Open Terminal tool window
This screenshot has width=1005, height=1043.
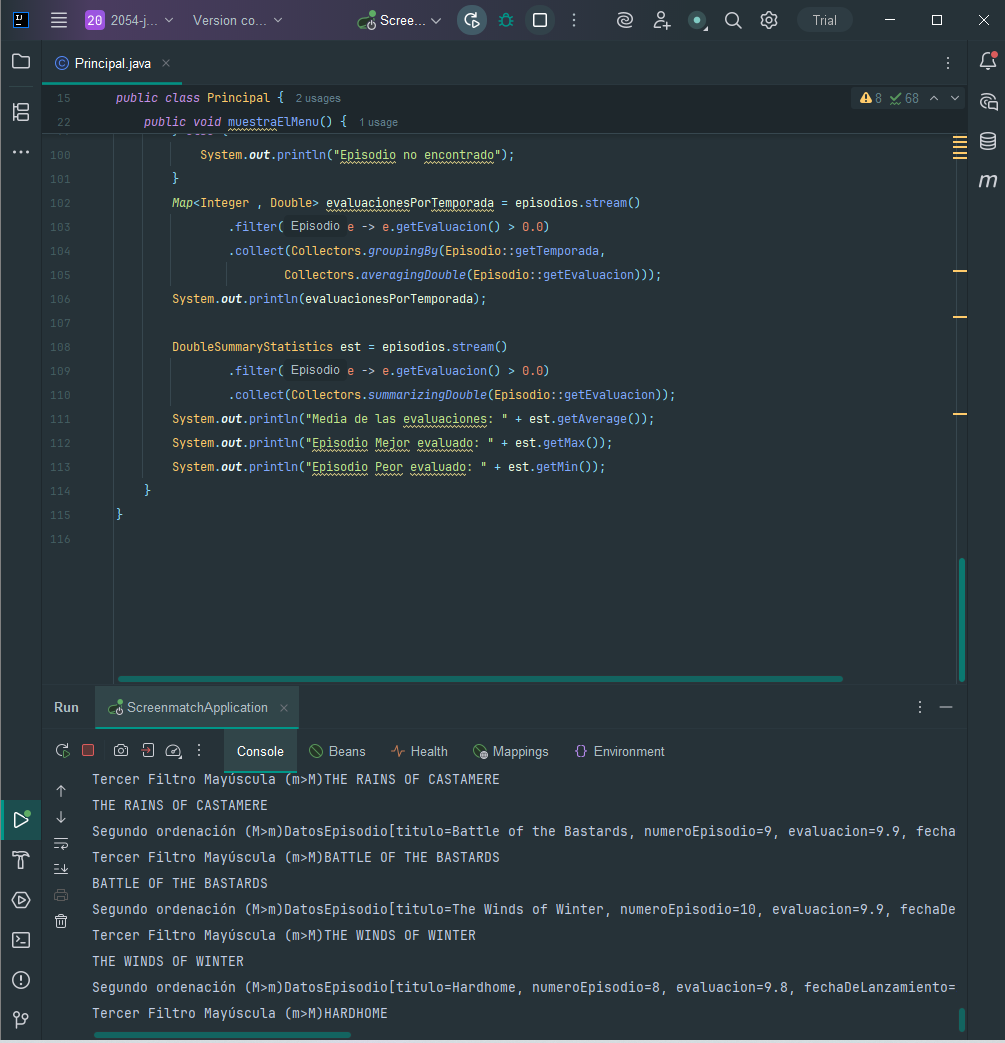tap(21, 940)
